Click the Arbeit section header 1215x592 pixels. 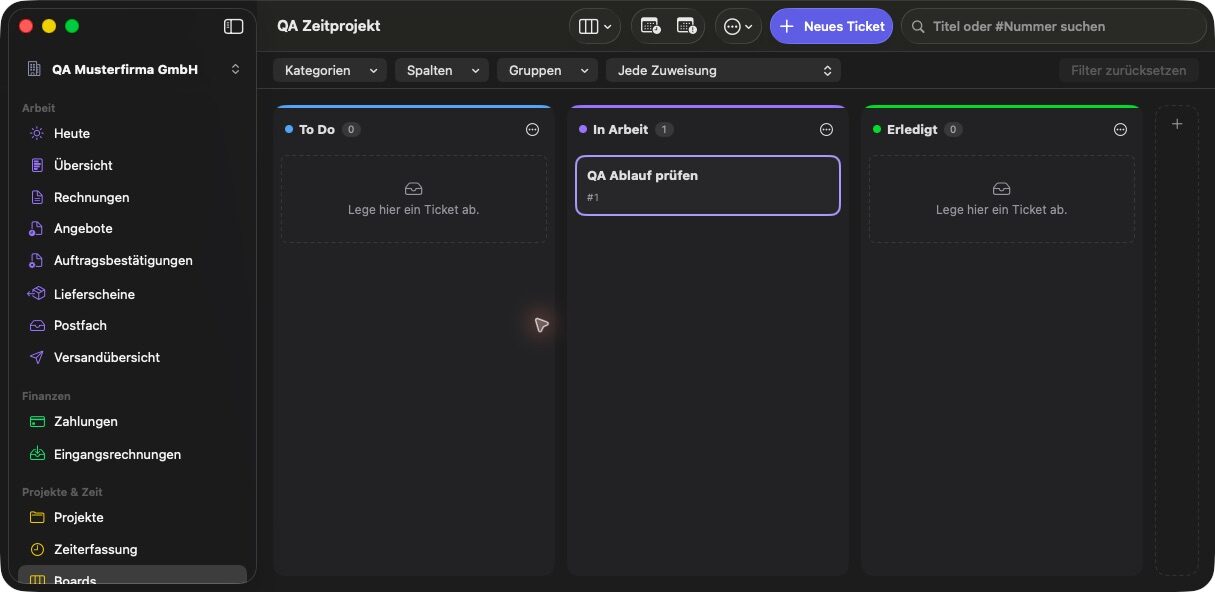coord(39,108)
